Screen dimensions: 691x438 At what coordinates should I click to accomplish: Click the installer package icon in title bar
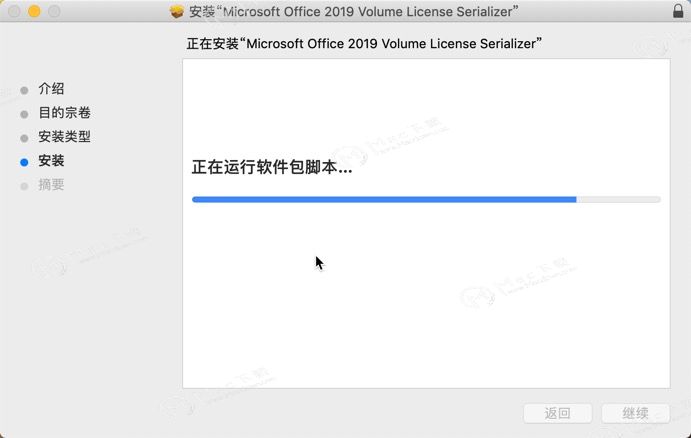(x=177, y=11)
